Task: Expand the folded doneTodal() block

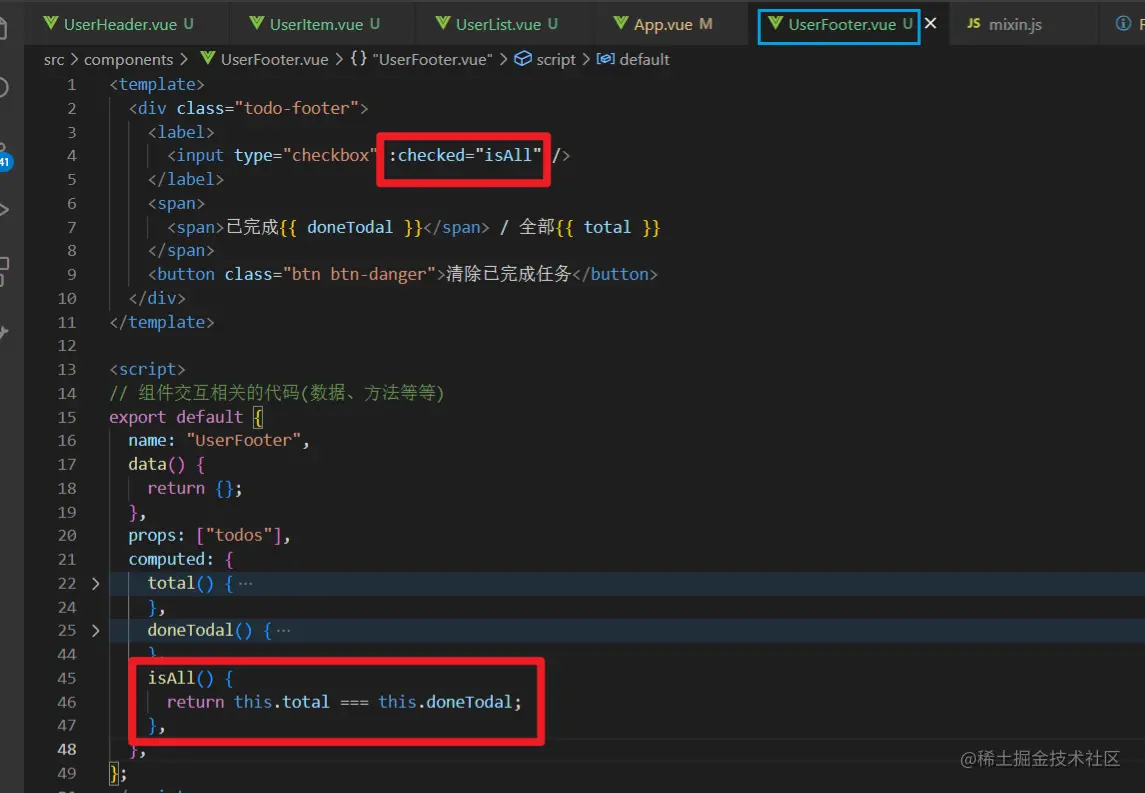Action: 95,630
